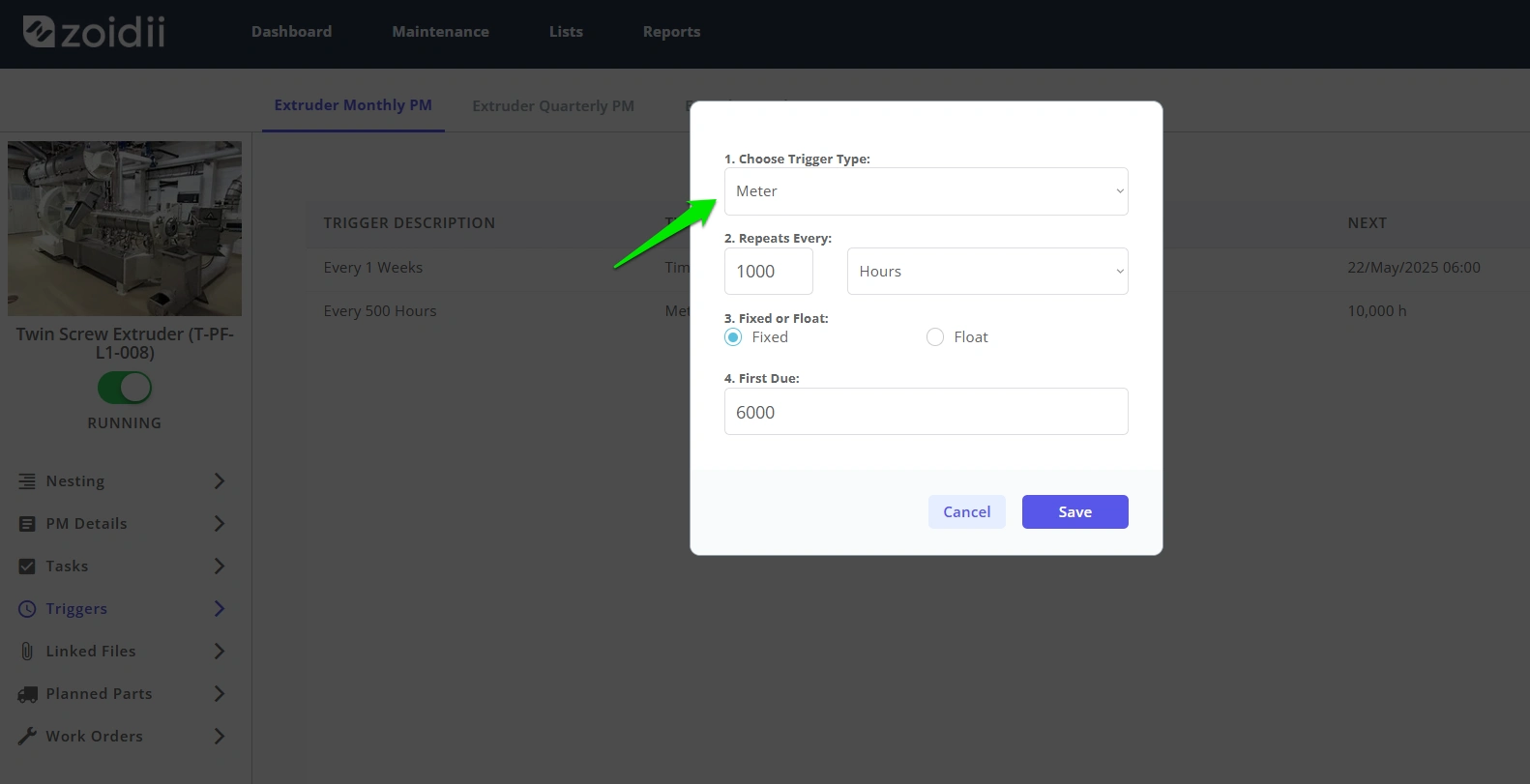Open the Linked Files paperclip icon

(x=27, y=652)
